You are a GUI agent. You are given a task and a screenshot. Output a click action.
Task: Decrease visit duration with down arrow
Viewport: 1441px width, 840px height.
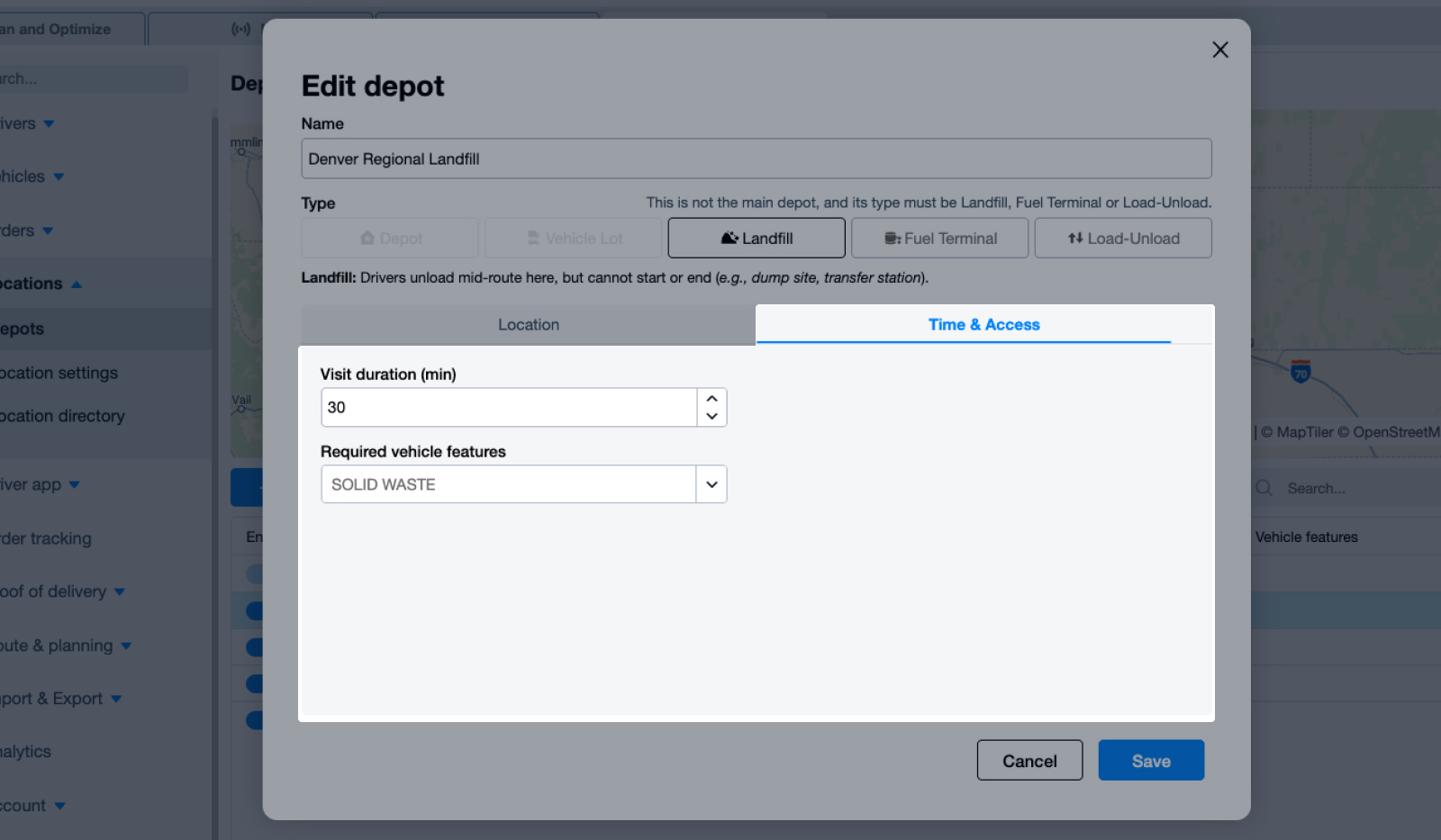click(711, 416)
